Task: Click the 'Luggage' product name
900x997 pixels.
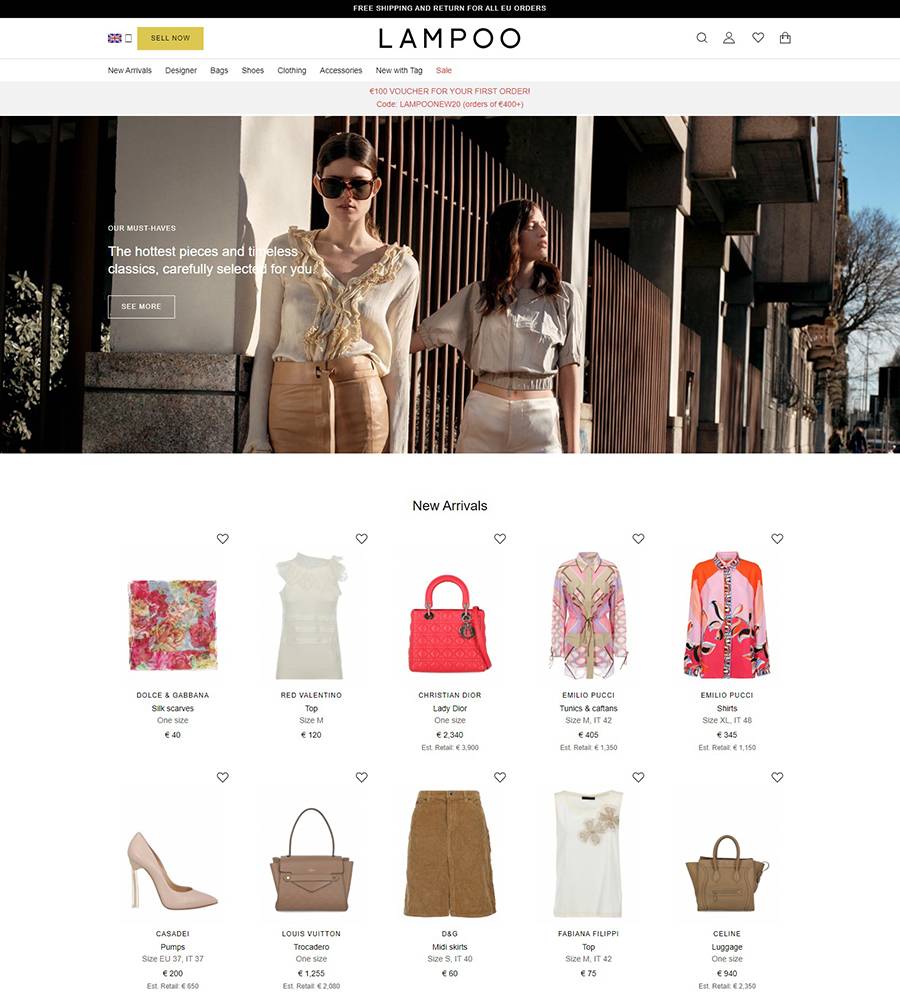Action: [727, 947]
